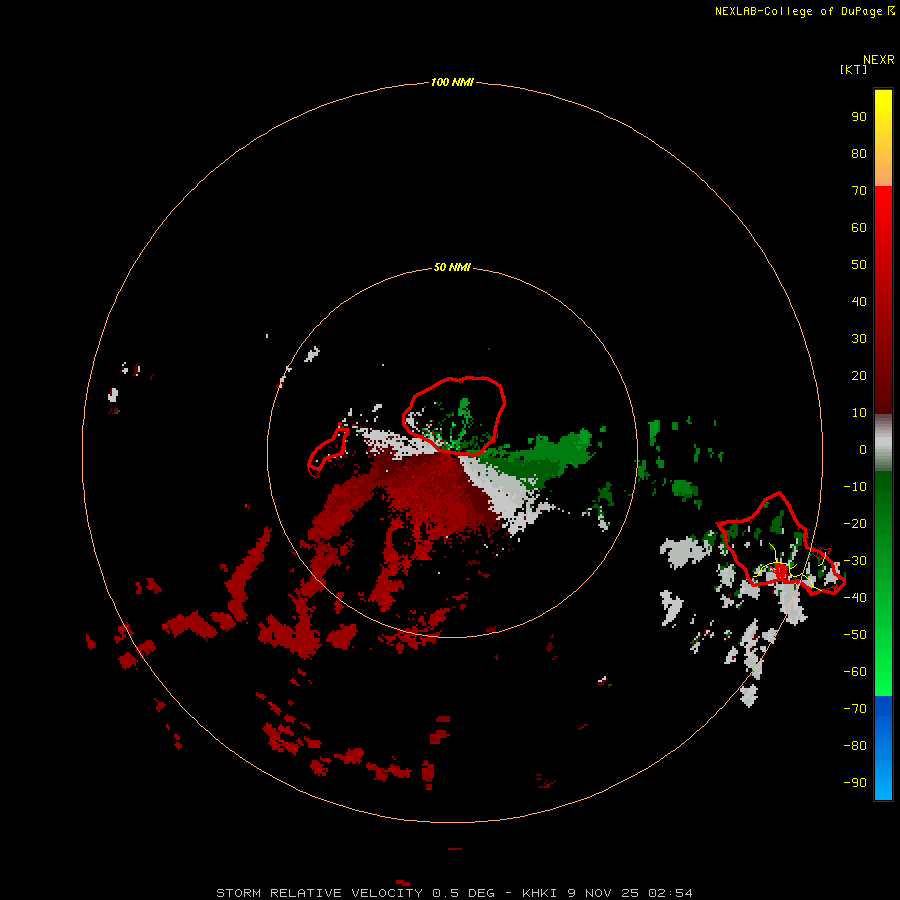Viewport: 900px width, 900px height.
Task: Click the -90 value on the velocity scale
Action: (855, 783)
